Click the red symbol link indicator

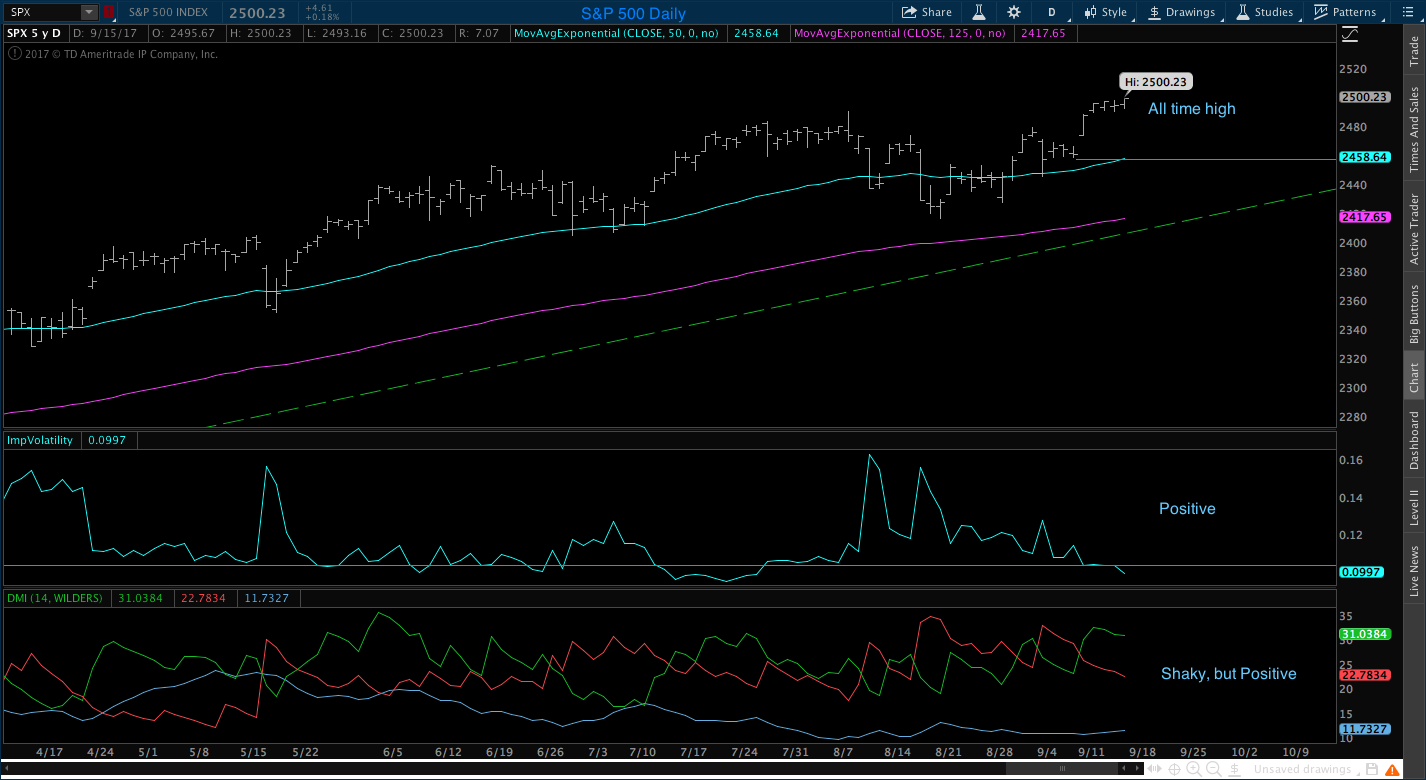[108, 12]
